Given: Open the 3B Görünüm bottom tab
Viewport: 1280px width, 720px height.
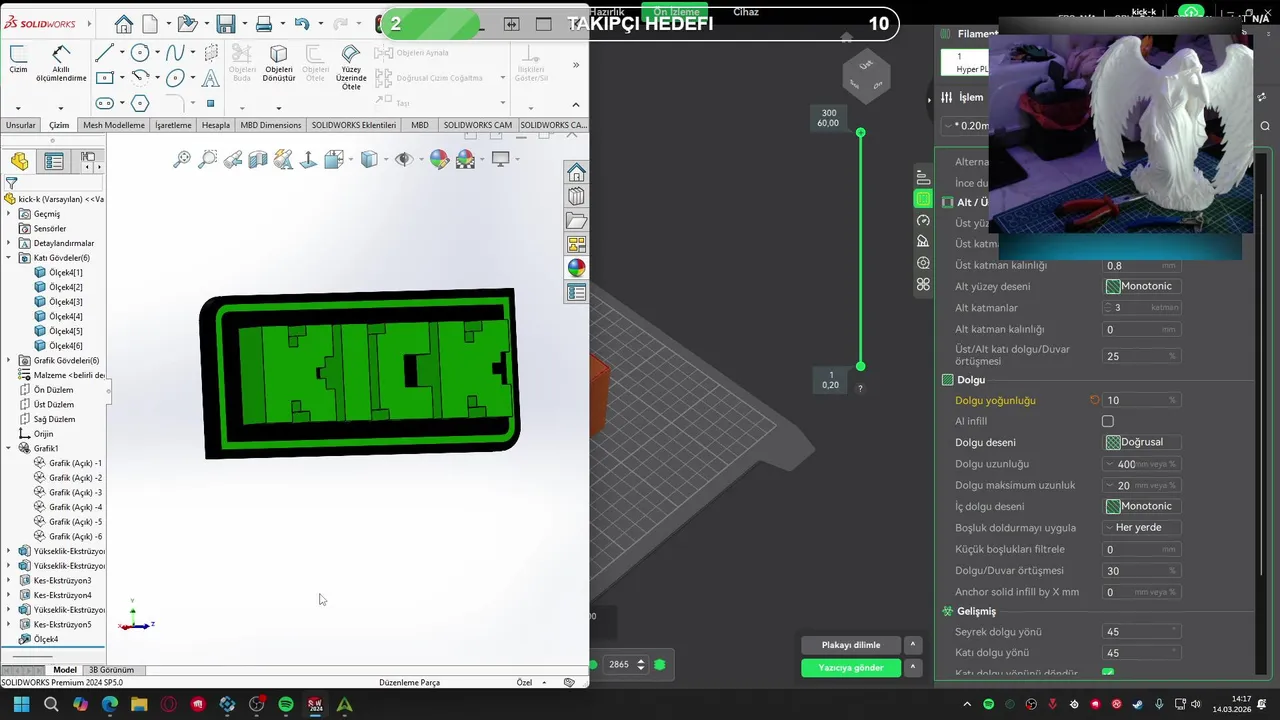Looking at the screenshot, I should point(111,670).
